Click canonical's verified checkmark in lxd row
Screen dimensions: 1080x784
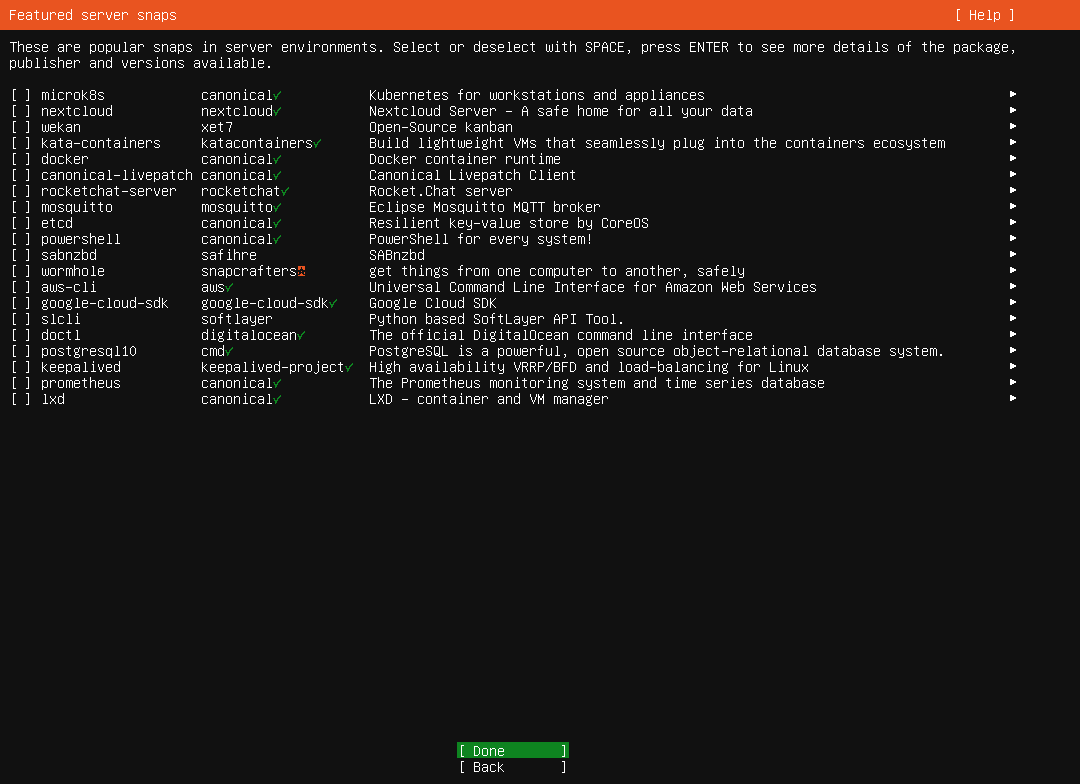point(277,400)
